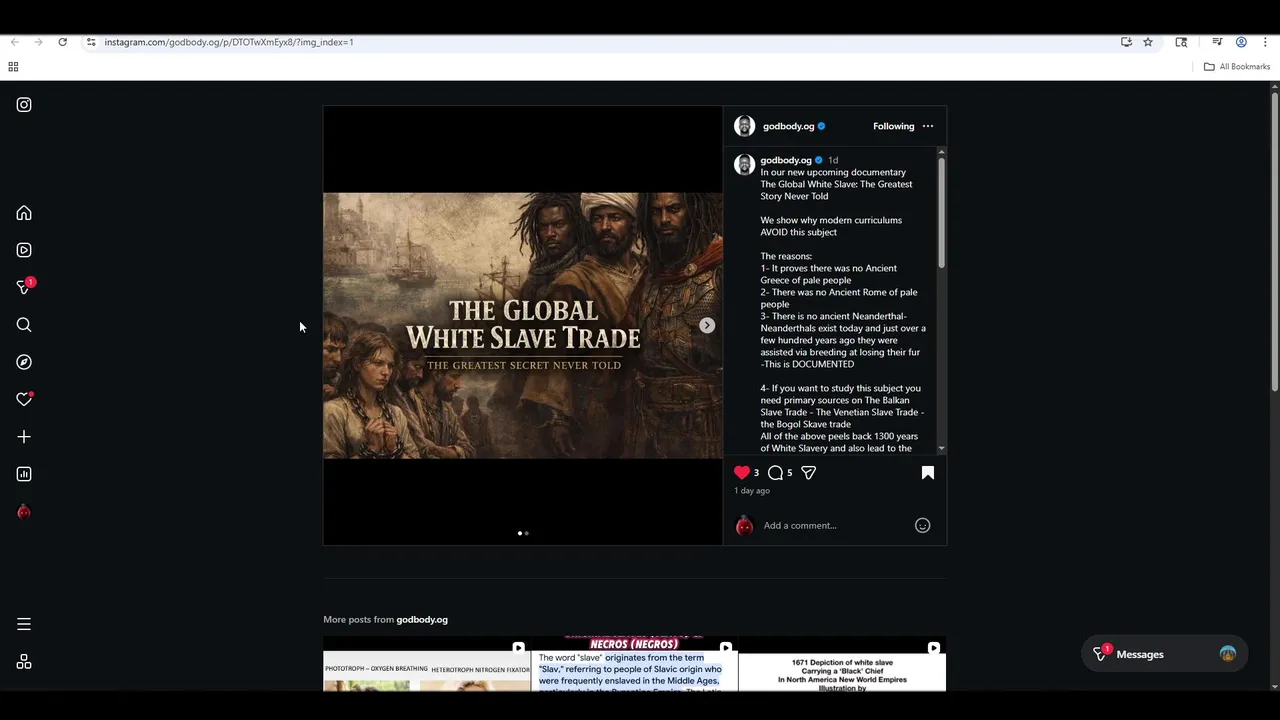The width and height of the screenshot is (1280, 720).
Task: Open comments speech bubble icon
Action: [775, 472]
